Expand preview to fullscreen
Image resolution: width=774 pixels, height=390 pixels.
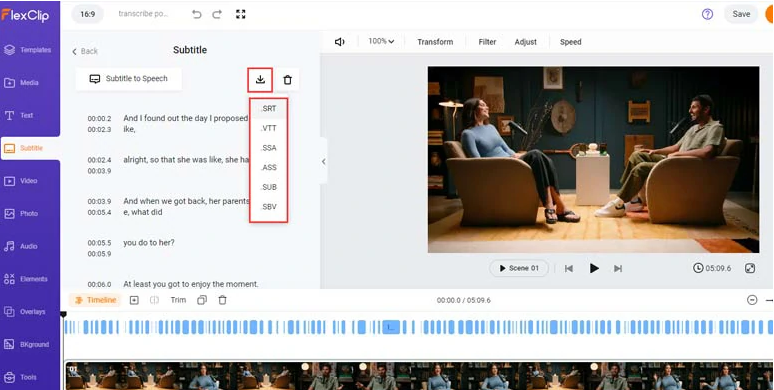(750, 268)
